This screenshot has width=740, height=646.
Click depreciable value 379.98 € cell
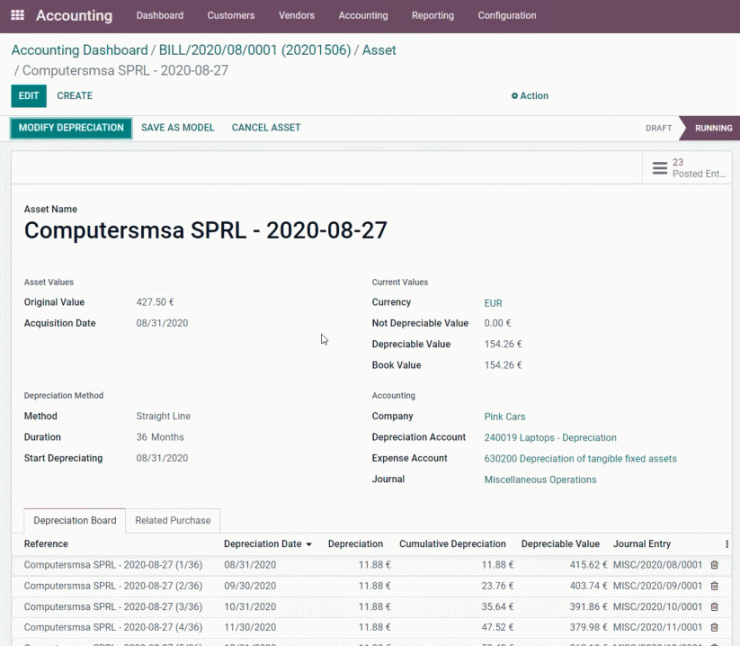click(x=588, y=627)
